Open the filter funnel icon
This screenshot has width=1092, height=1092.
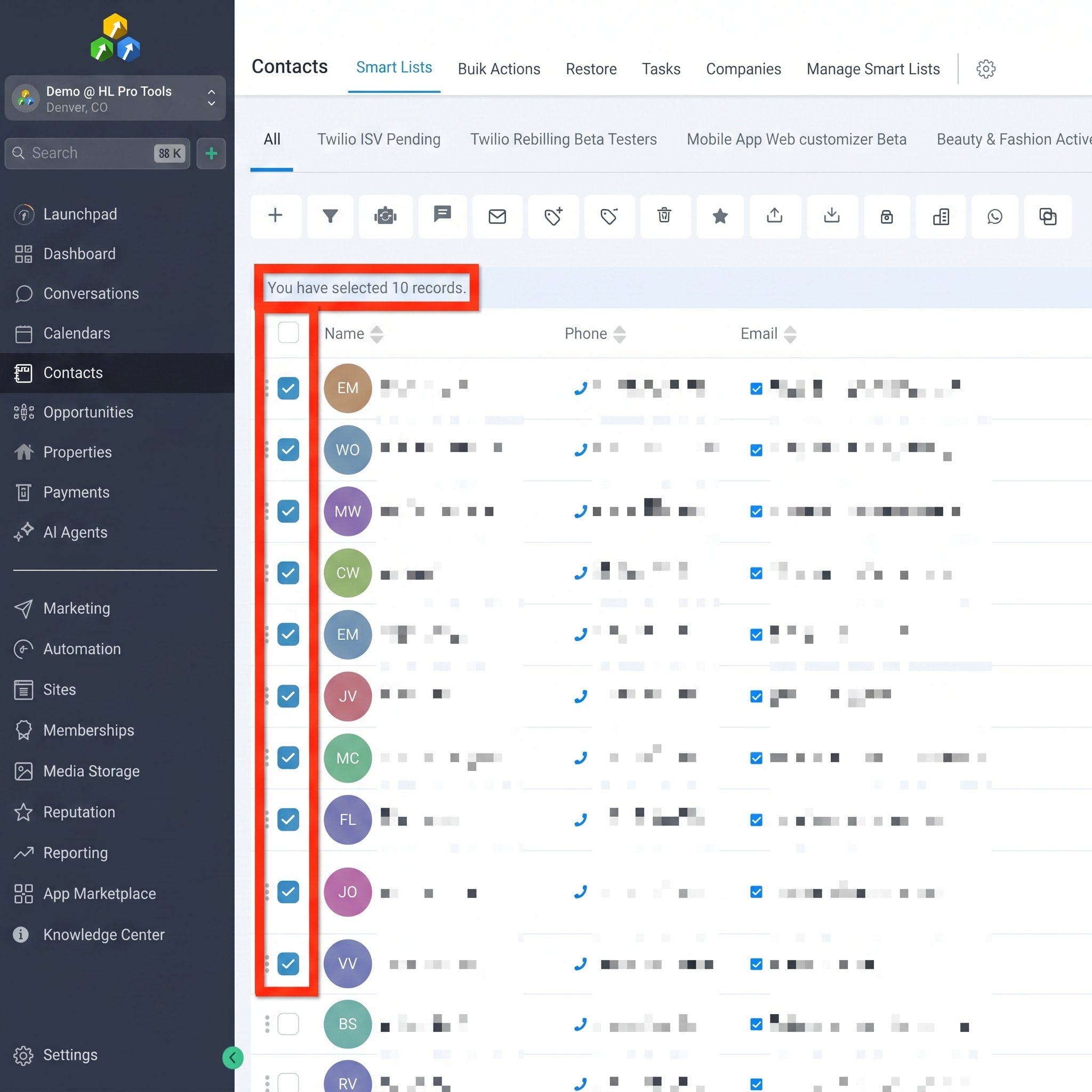coord(330,216)
